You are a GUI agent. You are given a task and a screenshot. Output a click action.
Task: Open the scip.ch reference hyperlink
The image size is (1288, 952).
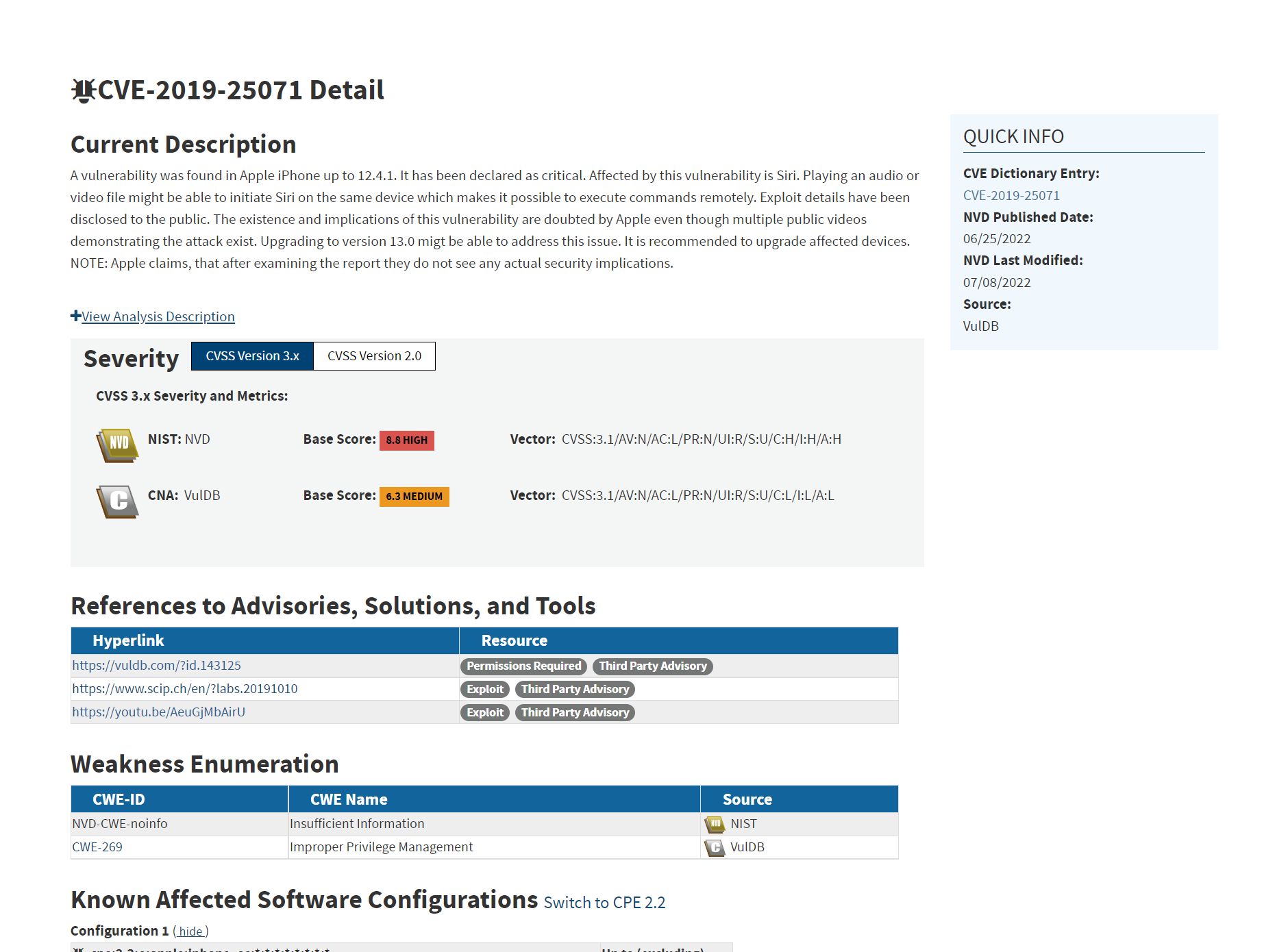[185, 688]
